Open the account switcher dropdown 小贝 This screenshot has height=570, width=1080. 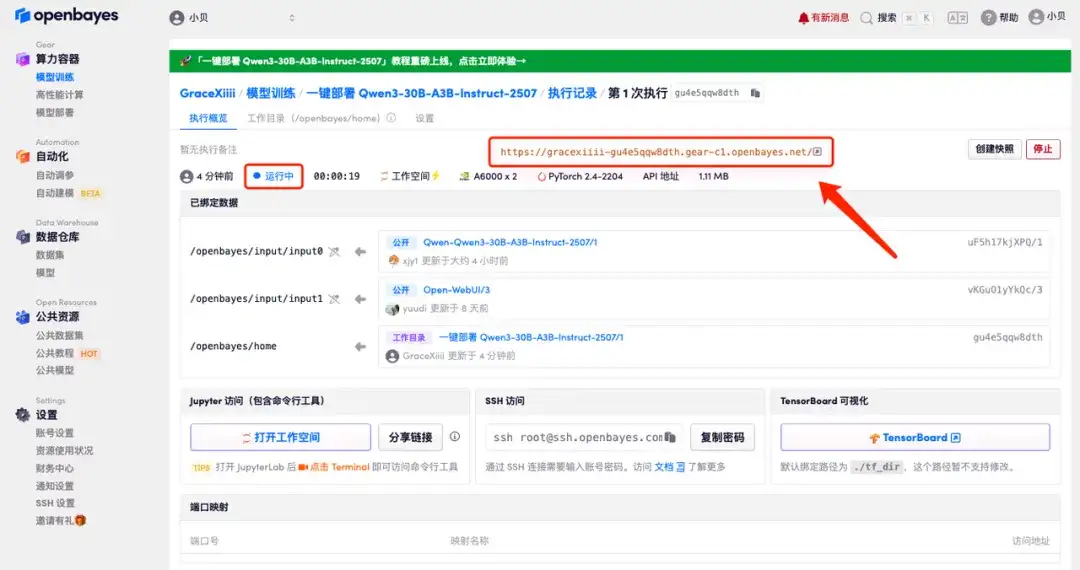point(233,18)
